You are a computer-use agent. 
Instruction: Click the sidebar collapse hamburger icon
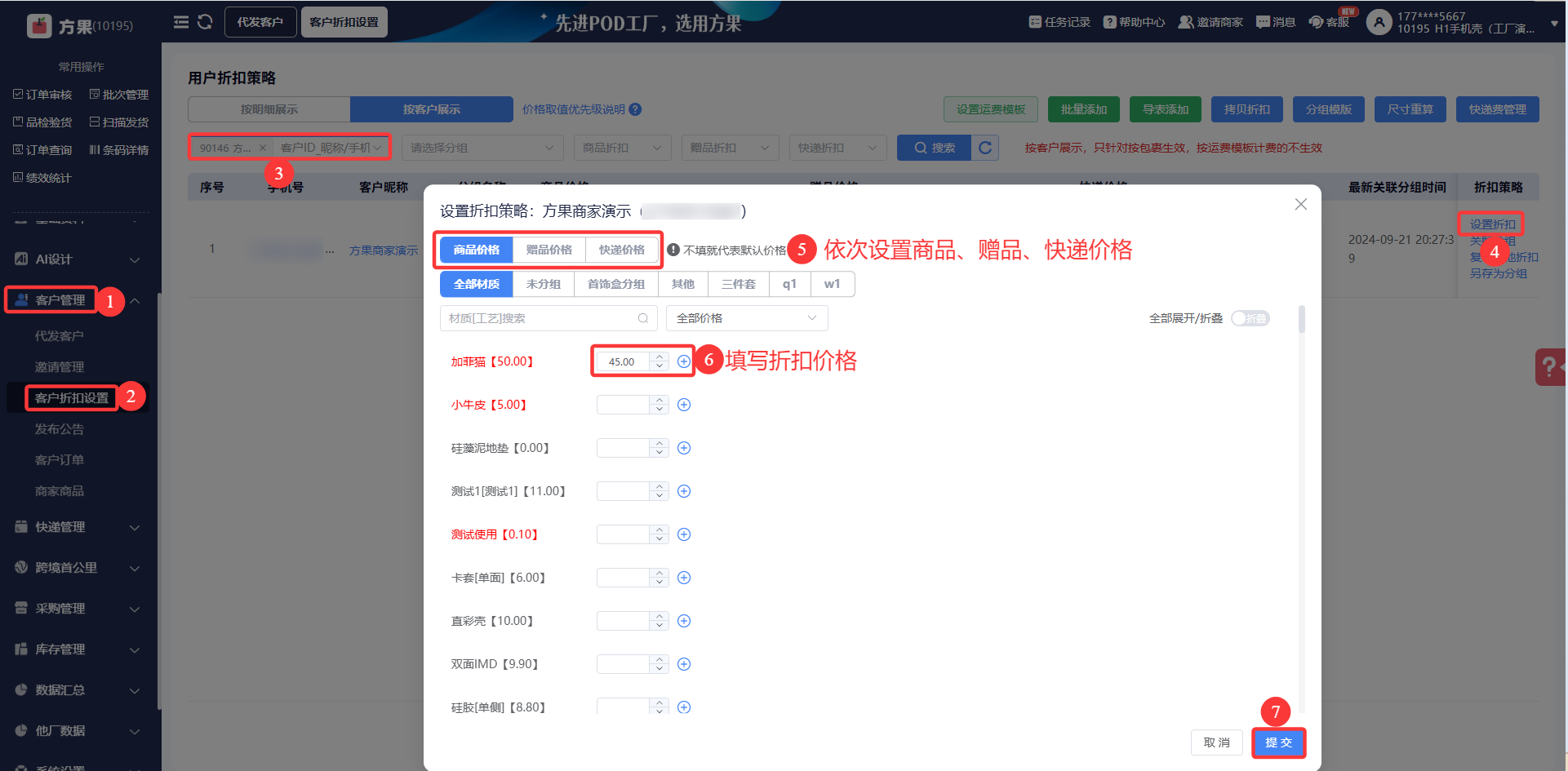pyautogui.click(x=181, y=22)
